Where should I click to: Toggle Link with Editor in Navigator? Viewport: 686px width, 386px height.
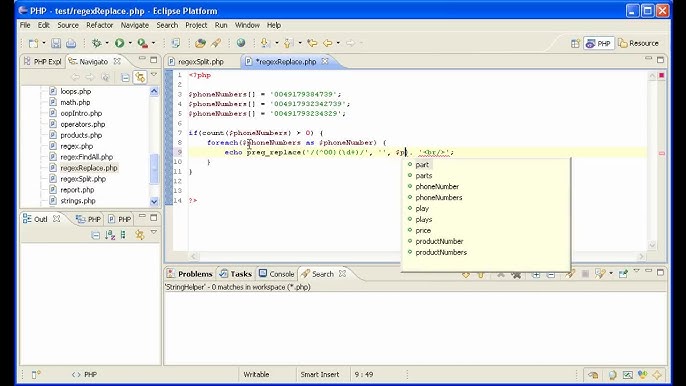140,77
